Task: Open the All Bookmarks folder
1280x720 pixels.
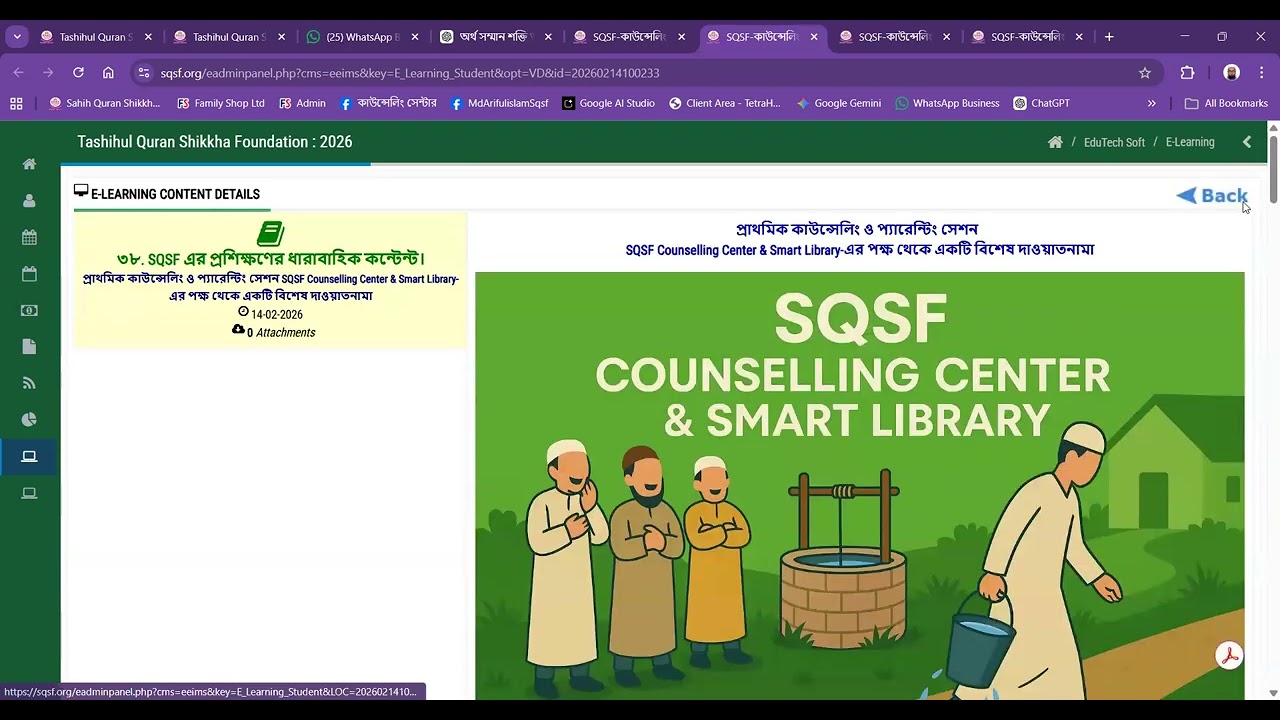Action: (1226, 103)
